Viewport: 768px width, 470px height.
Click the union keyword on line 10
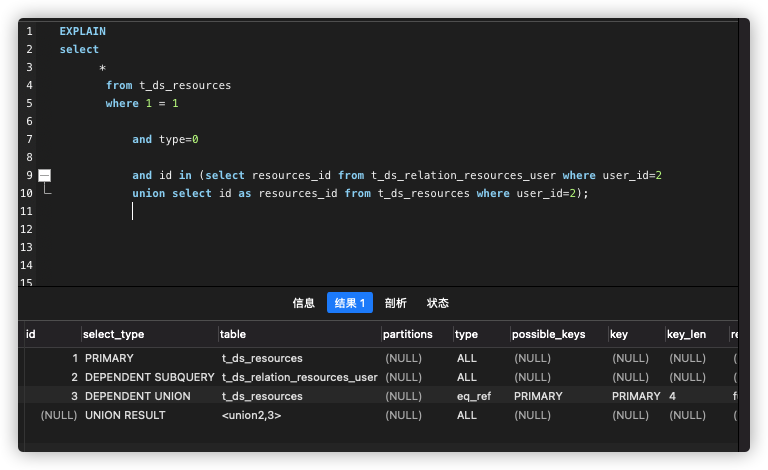click(x=148, y=193)
